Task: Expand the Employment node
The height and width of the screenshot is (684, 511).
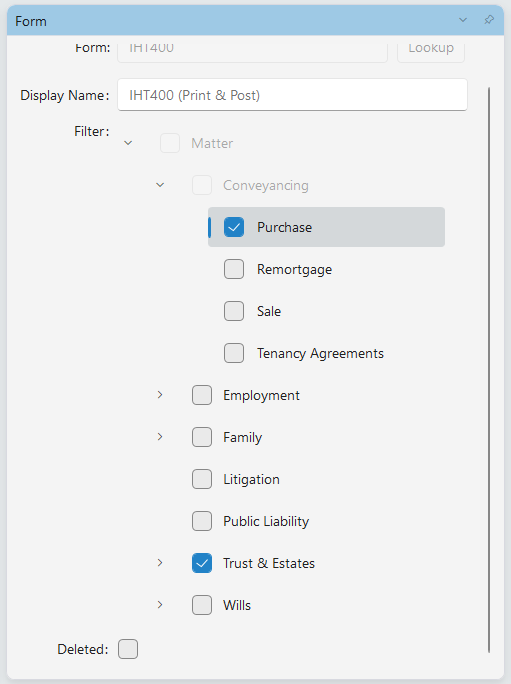Action: [160, 395]
